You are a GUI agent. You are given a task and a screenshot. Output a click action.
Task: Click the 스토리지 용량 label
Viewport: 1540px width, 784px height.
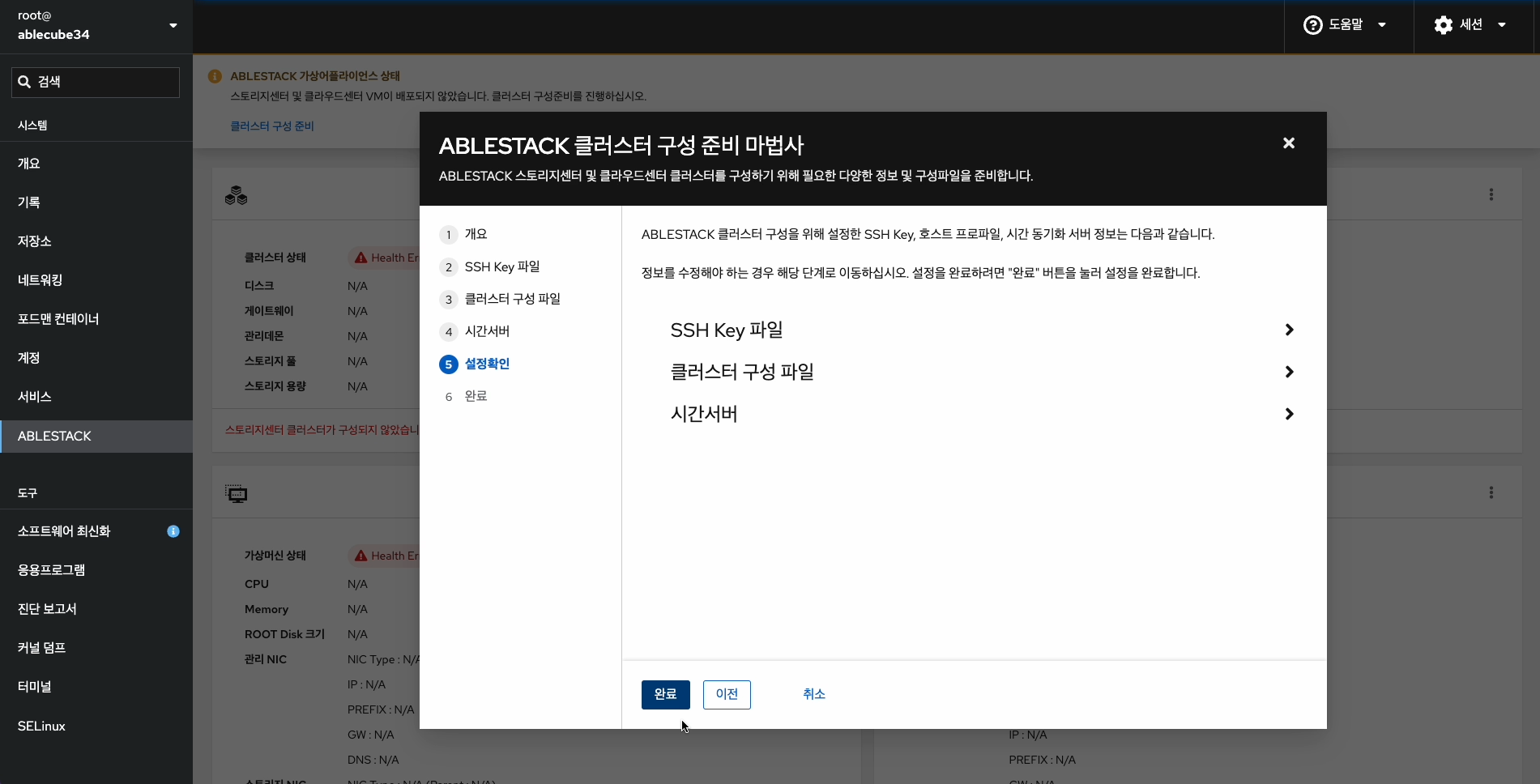pos(275,386)
